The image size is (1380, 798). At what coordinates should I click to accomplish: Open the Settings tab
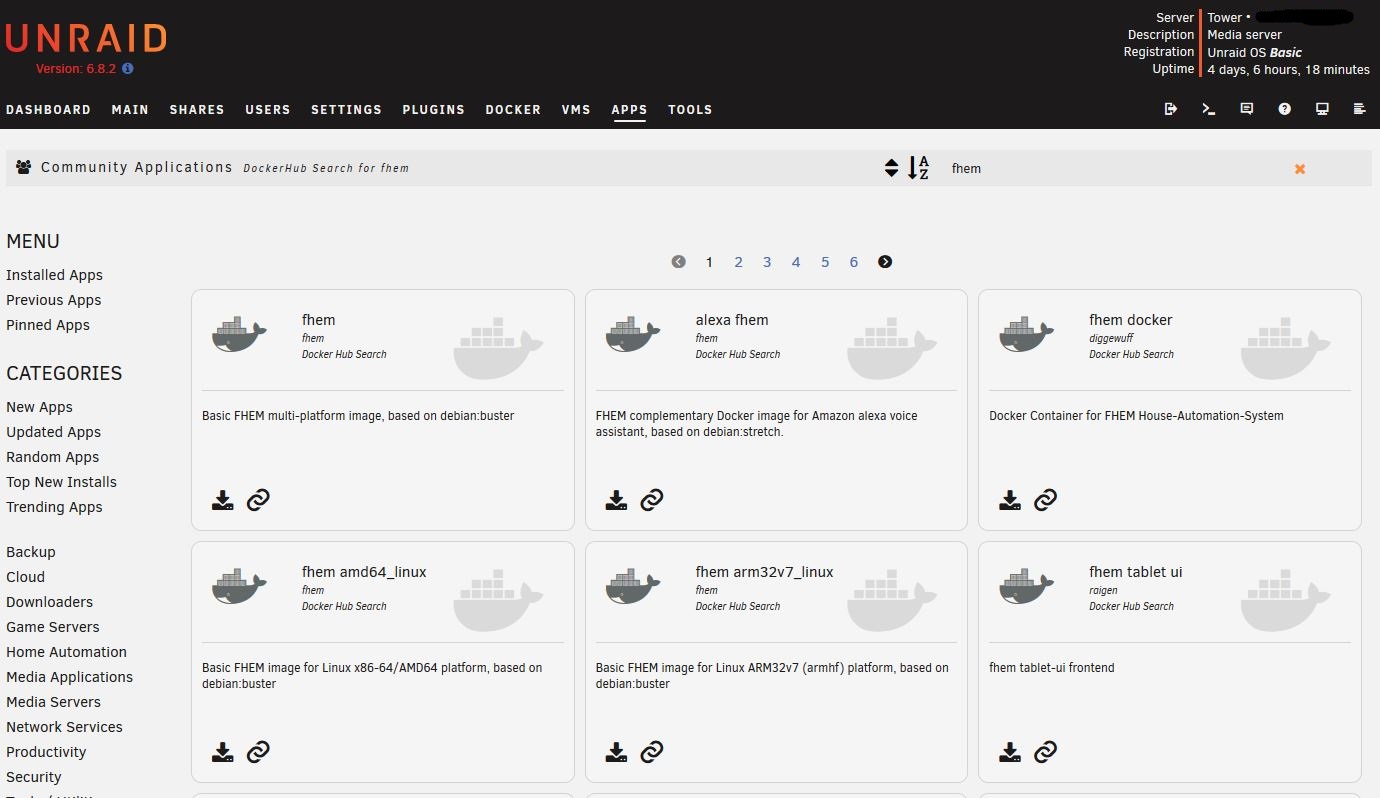[x=346, y=110]
